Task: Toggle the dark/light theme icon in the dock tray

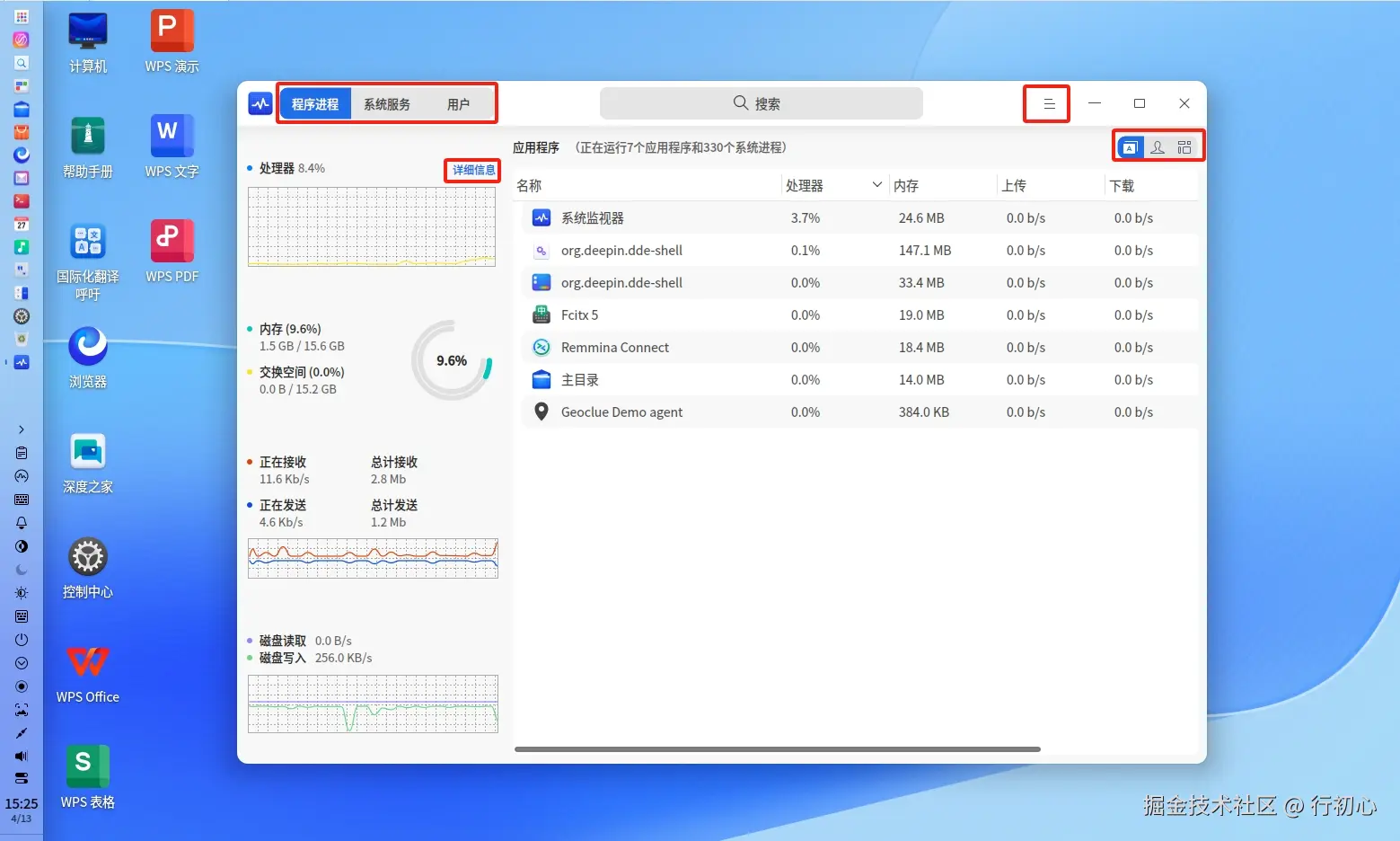Action: (x=22, y=546)
